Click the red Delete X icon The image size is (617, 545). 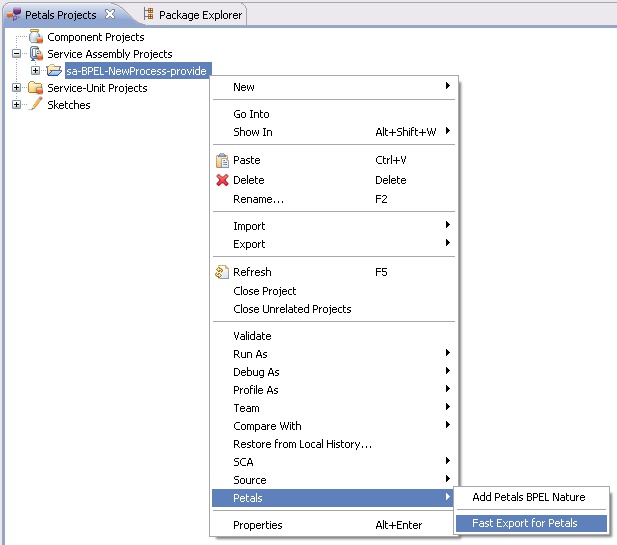coord(222,180)
